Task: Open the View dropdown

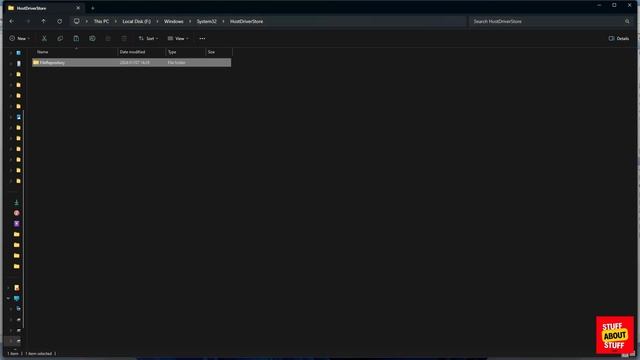Action: click(x=178, y=38)
